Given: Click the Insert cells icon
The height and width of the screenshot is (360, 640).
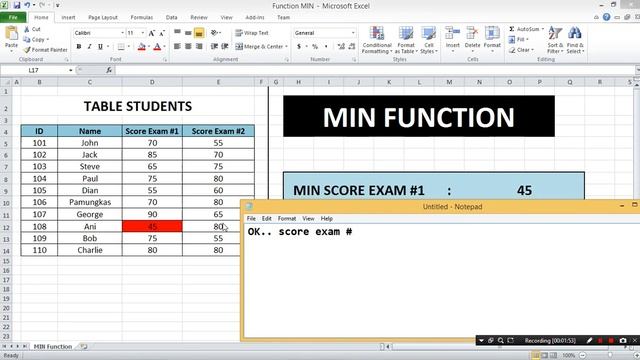Looking at the screenshot, I should pos(452,33).
